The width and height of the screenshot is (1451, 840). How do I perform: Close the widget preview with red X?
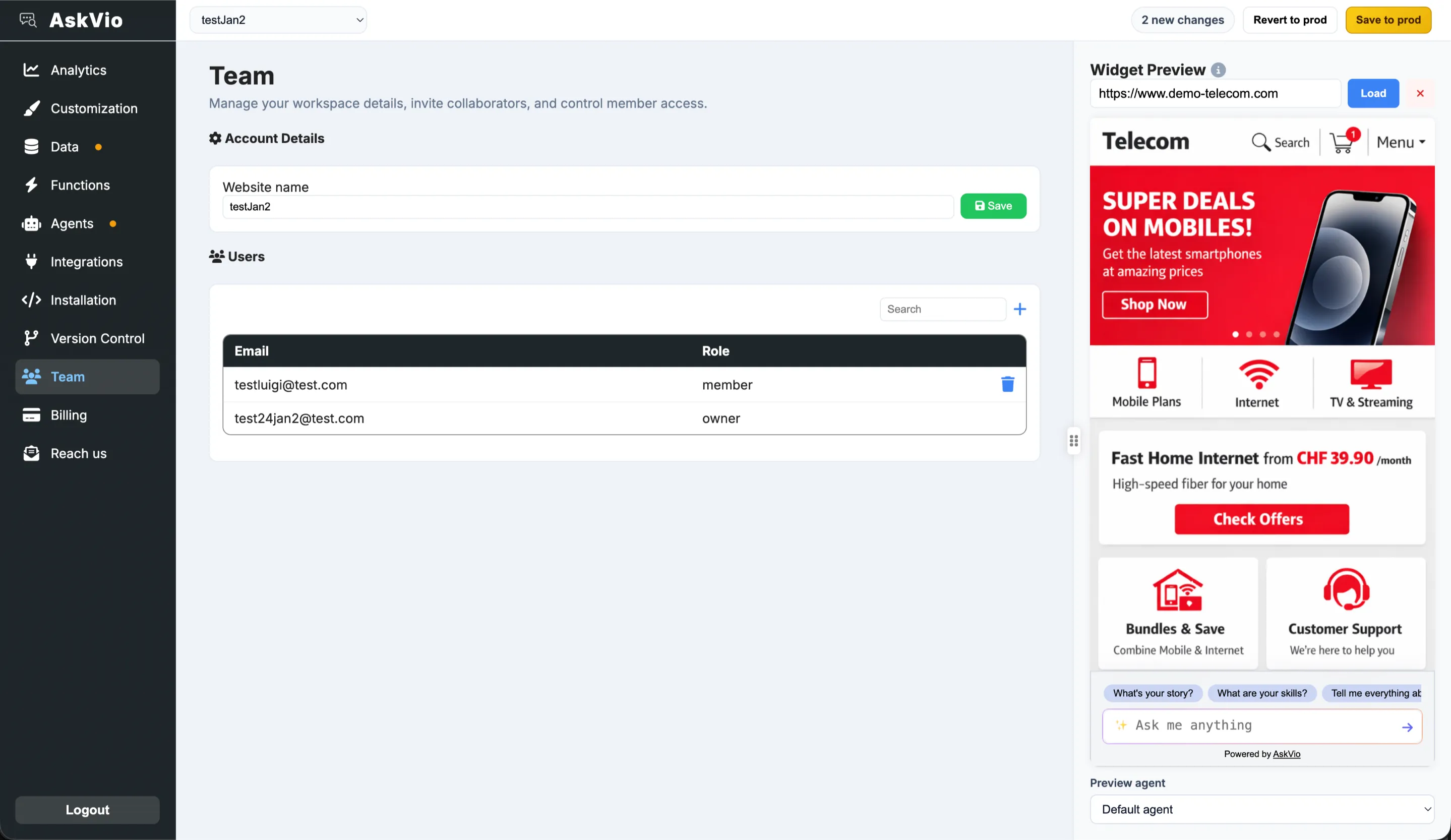pyautogui.click(x=1420, y=93)
